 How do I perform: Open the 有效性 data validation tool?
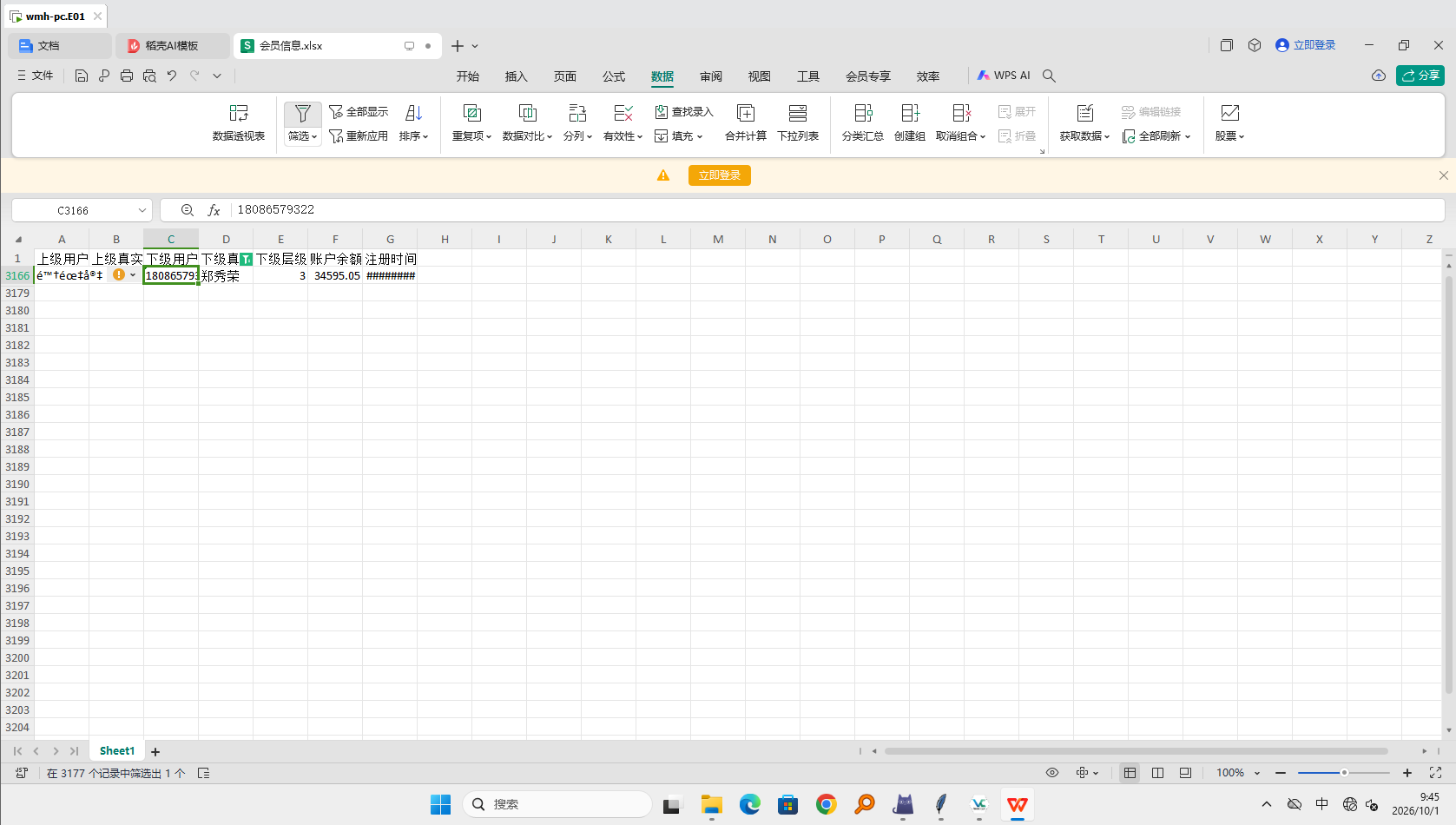click(x=623, y=123)
